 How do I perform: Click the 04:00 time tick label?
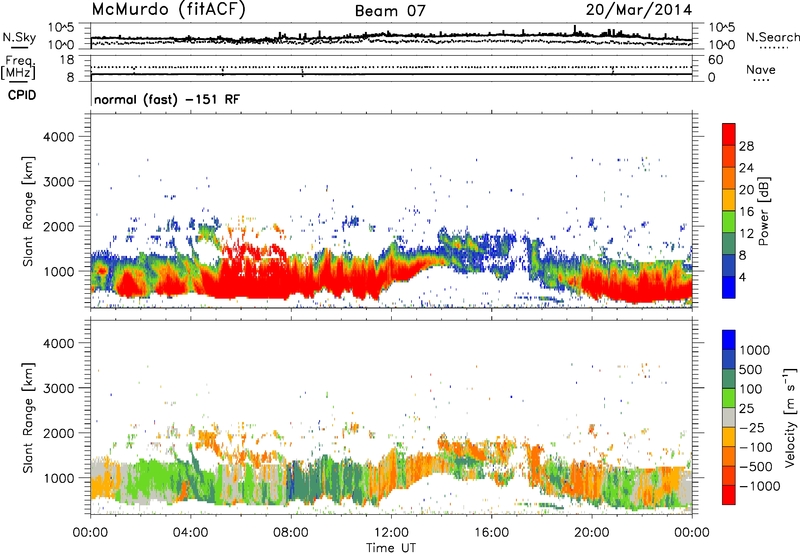tap(190, 533)
